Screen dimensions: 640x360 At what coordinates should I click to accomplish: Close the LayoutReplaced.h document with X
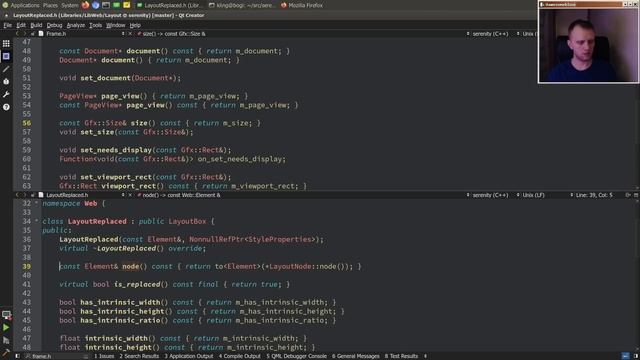click(x=130, y=195)
